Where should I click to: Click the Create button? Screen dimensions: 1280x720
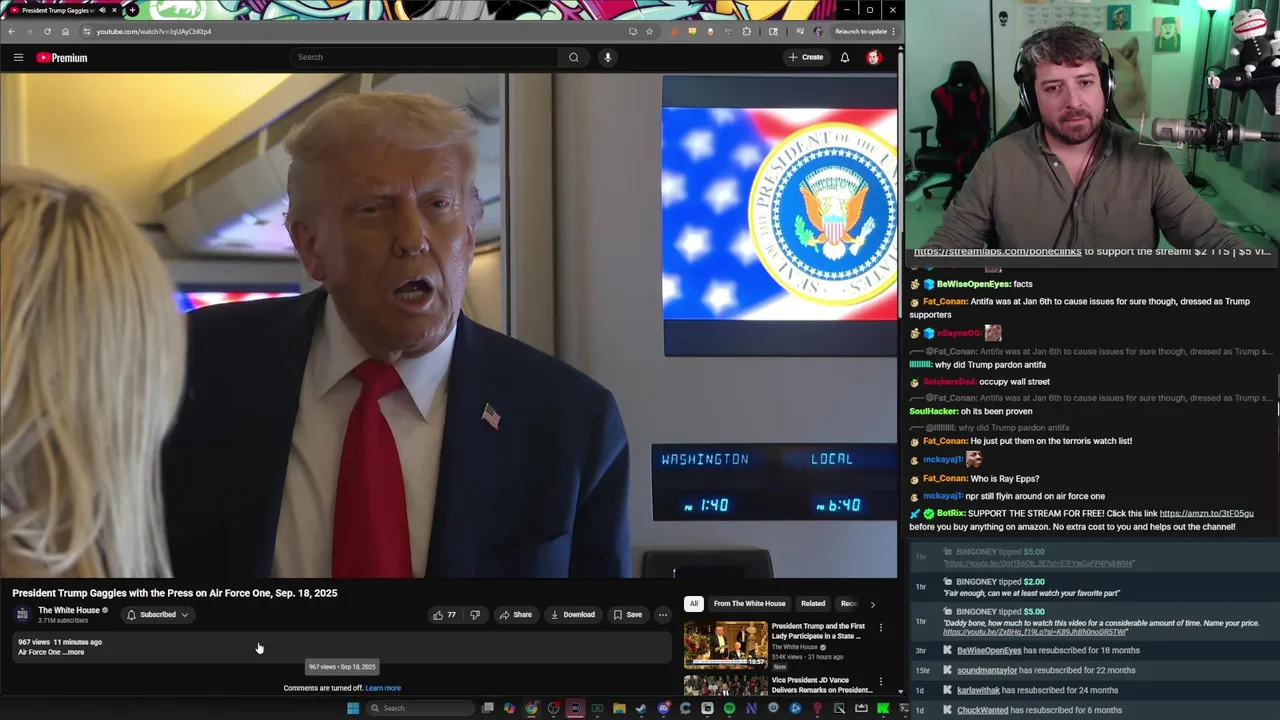[x=806, y=57]
